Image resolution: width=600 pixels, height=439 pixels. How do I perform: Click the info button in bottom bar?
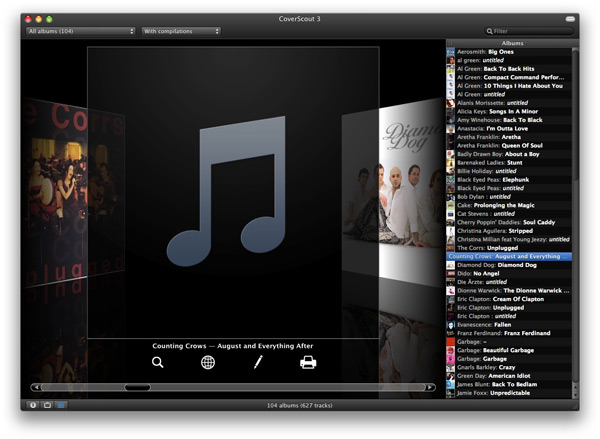(x=32, y=405)
